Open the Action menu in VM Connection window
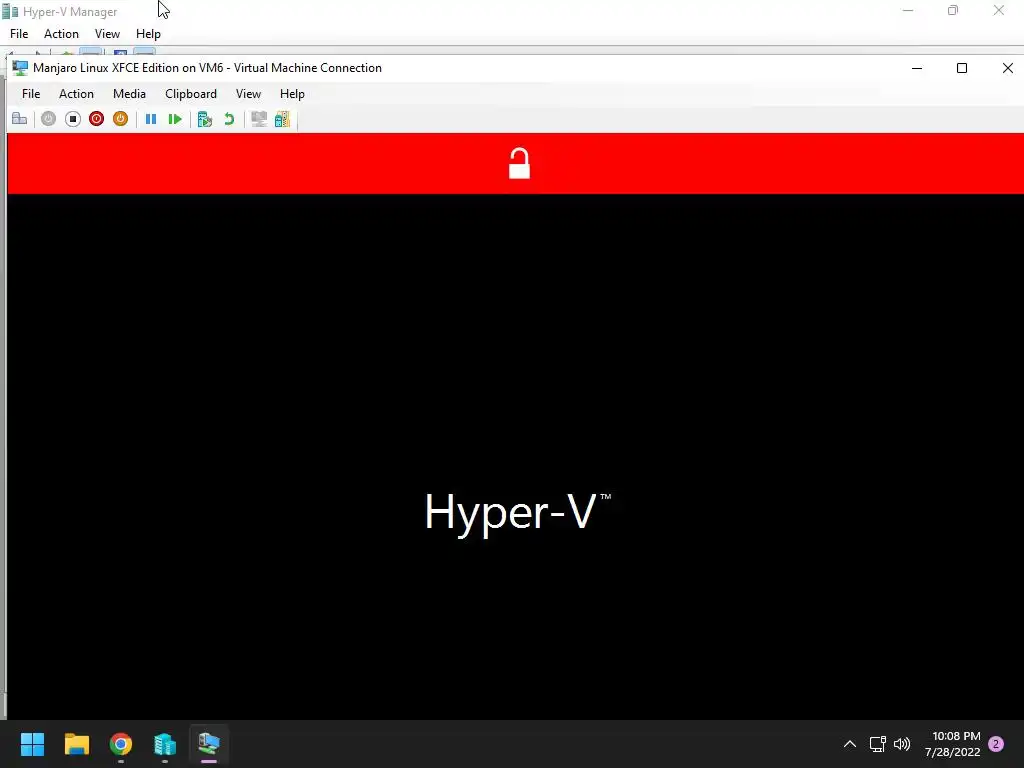The height and width of the screenshot is (768, 1024). 76,94
